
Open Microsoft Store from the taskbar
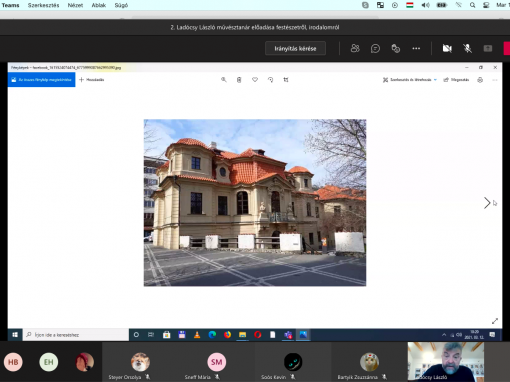[166, 335]
